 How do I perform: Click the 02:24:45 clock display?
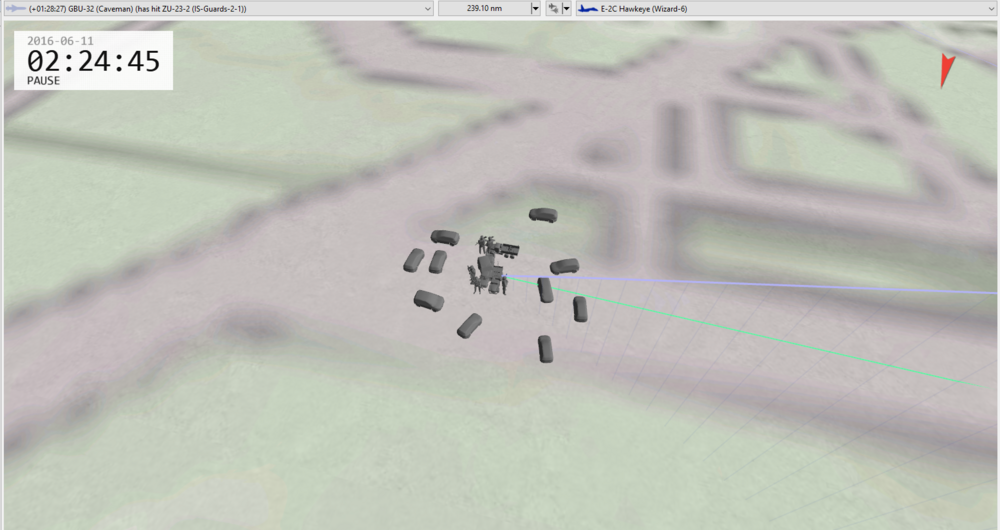point(93,62)
